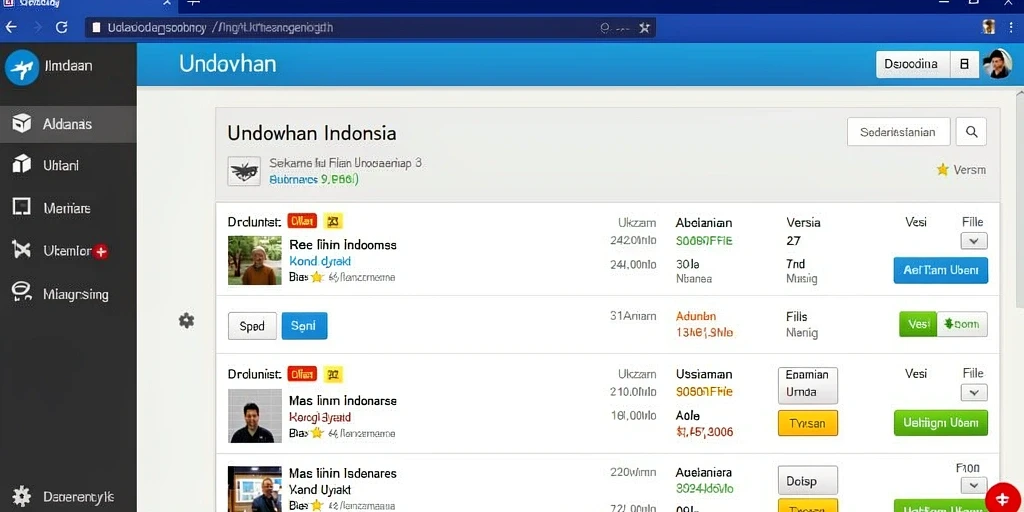1024x512 pixels.
Task: Open the Miagrsing sidebar menu item
Action: coord(68,294)
